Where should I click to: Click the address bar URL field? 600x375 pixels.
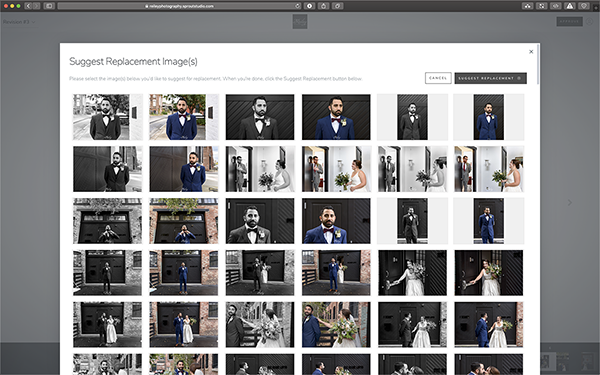tap(179, 6)
